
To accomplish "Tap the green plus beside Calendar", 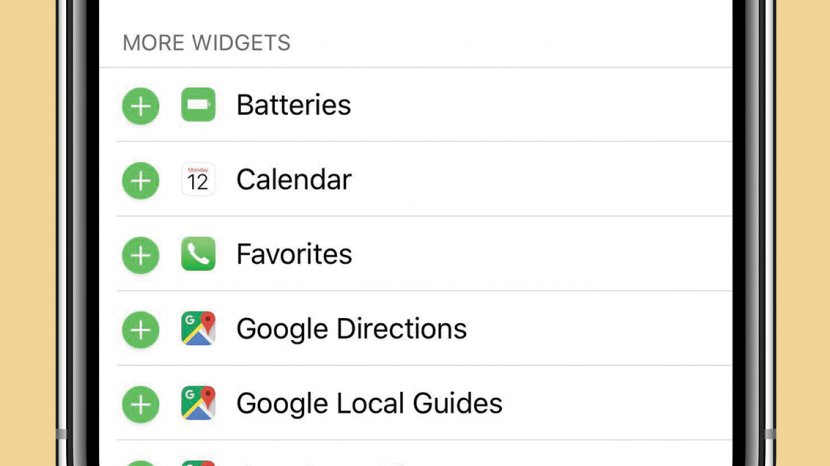I will [141, 180].
